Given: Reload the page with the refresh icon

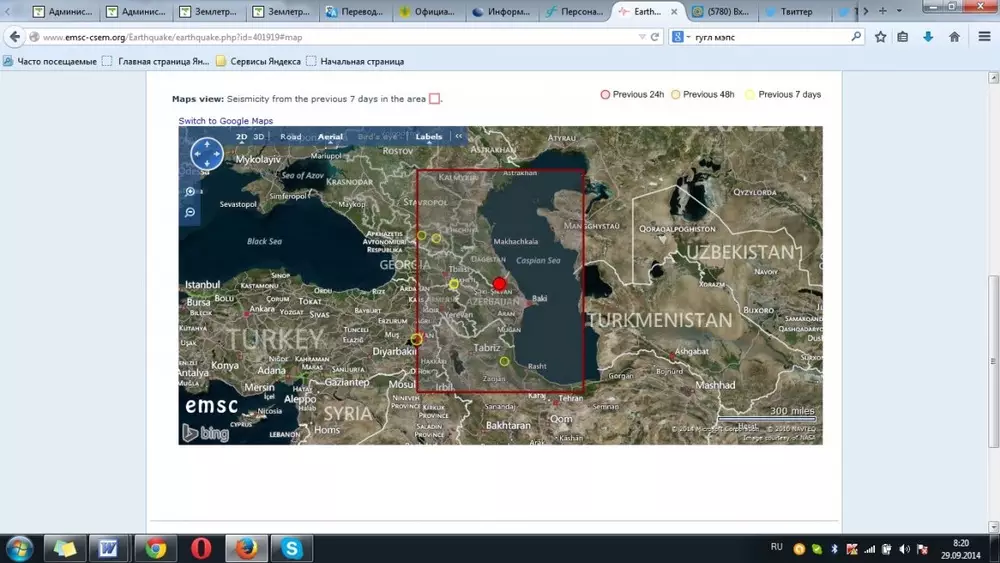Looking at the screenshot, I should (x=655, y=37).
